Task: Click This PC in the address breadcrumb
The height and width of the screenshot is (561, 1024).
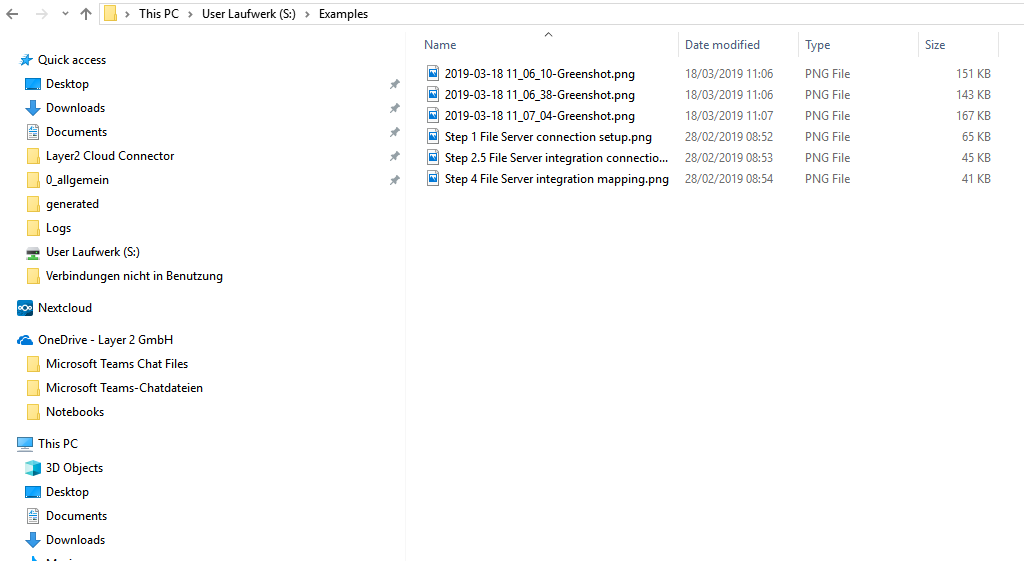Action: tap(158, 14)
